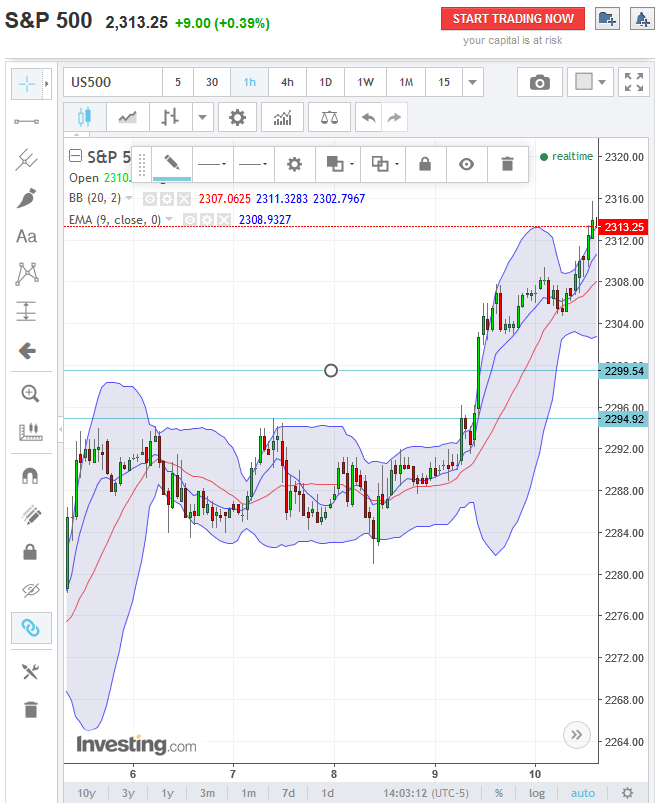659x803 pixels.
Task: Toggle the sync drawings link icon
Action: [x=31, y=627]
